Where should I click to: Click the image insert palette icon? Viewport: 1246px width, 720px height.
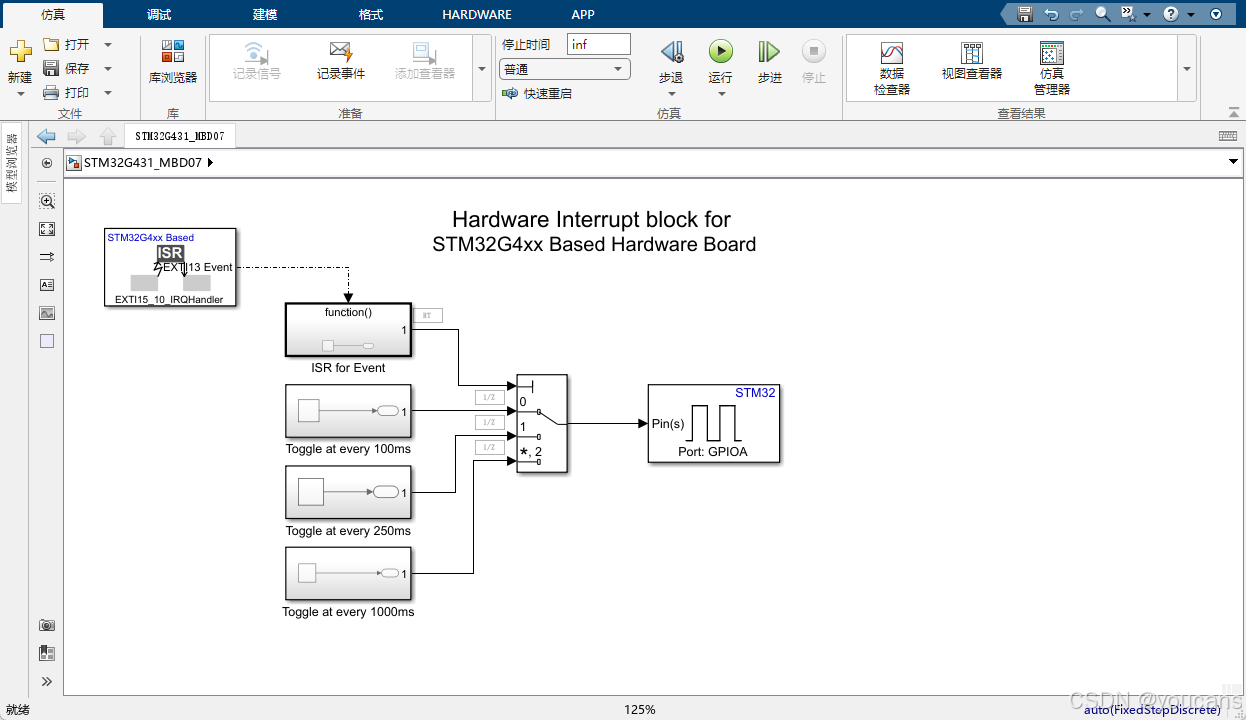point(47,313)
